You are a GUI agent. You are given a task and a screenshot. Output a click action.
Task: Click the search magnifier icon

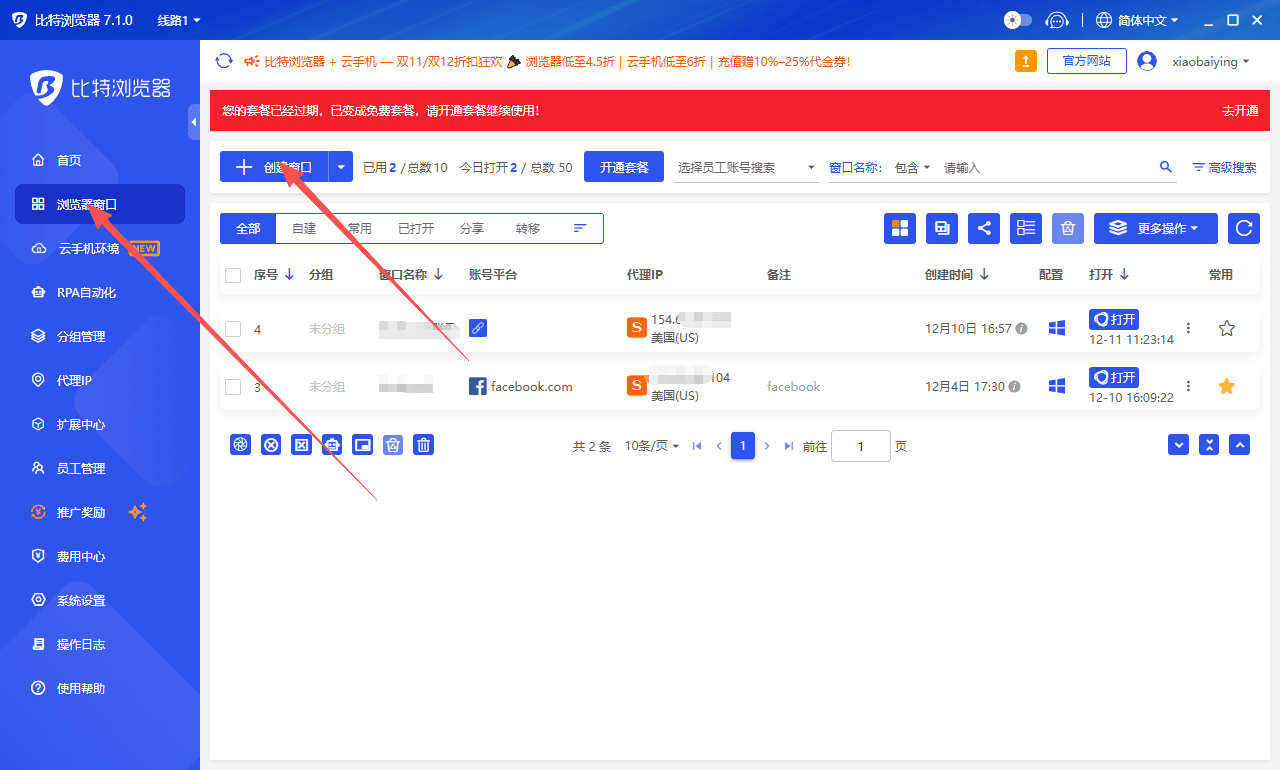(x=1165, y=167)
